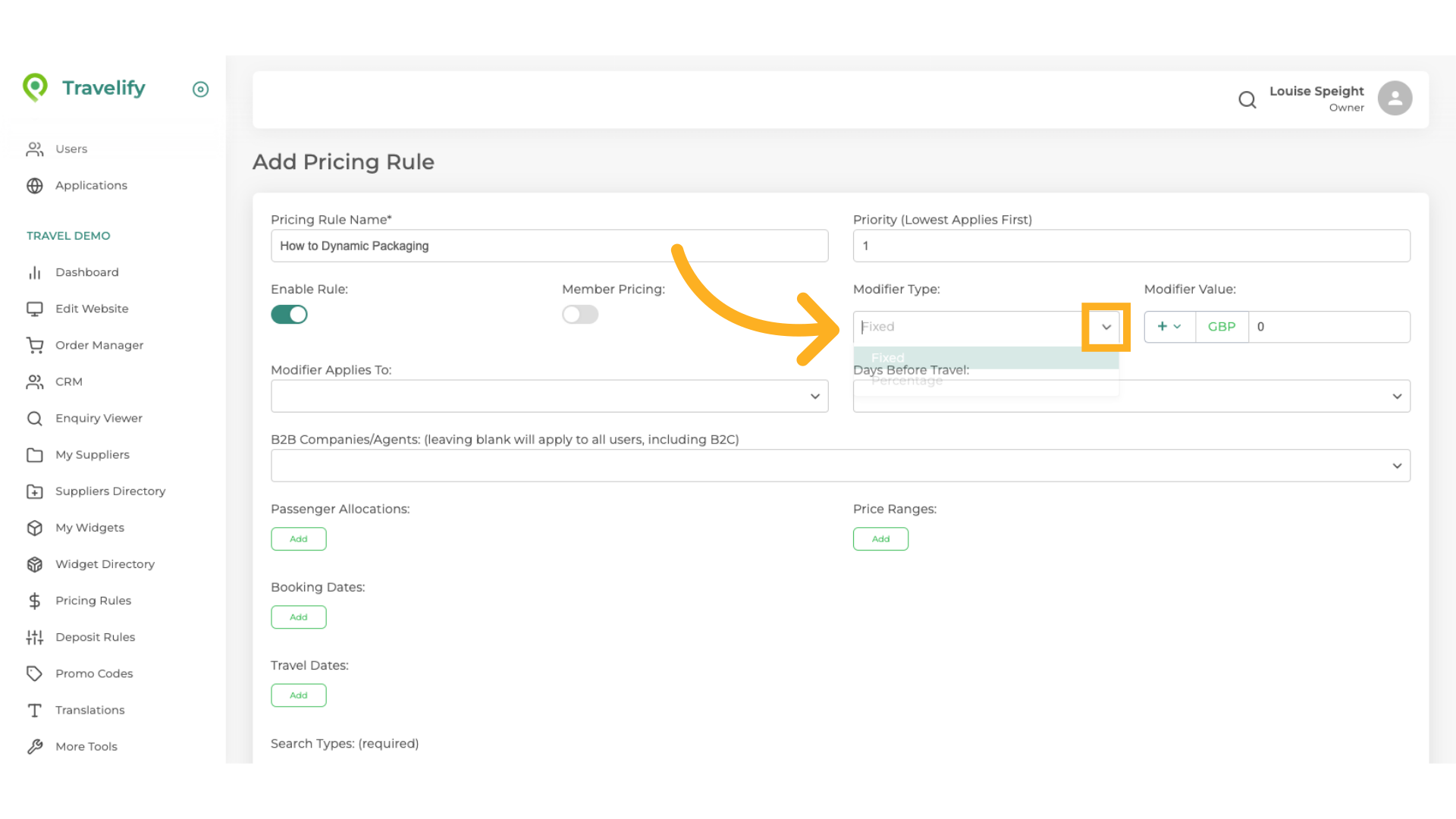Click Add under Price Ranges
1456x819 pixels.
(x=880, y=538)
